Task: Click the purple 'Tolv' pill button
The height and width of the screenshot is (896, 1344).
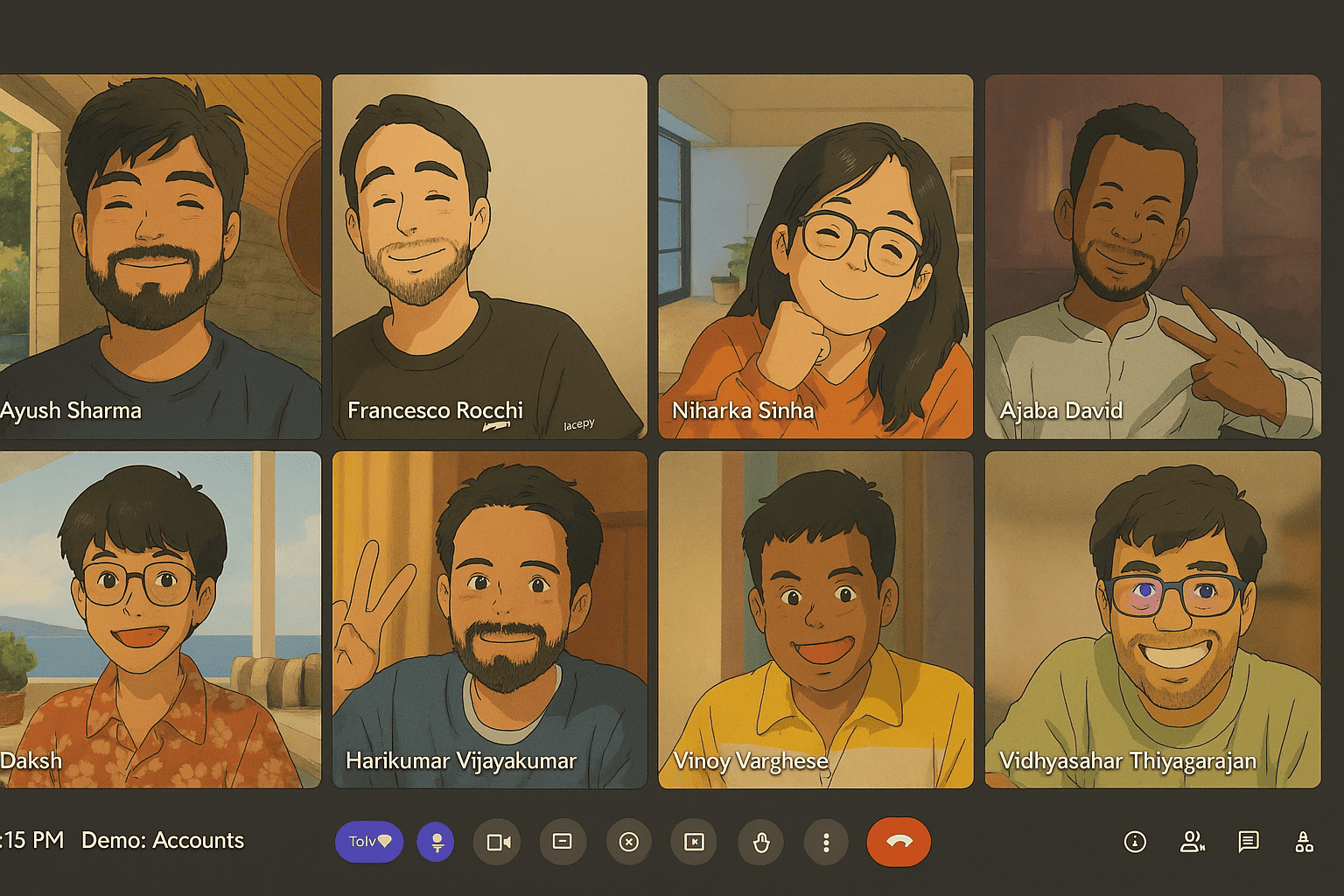Action: click(x=369, y=842)
